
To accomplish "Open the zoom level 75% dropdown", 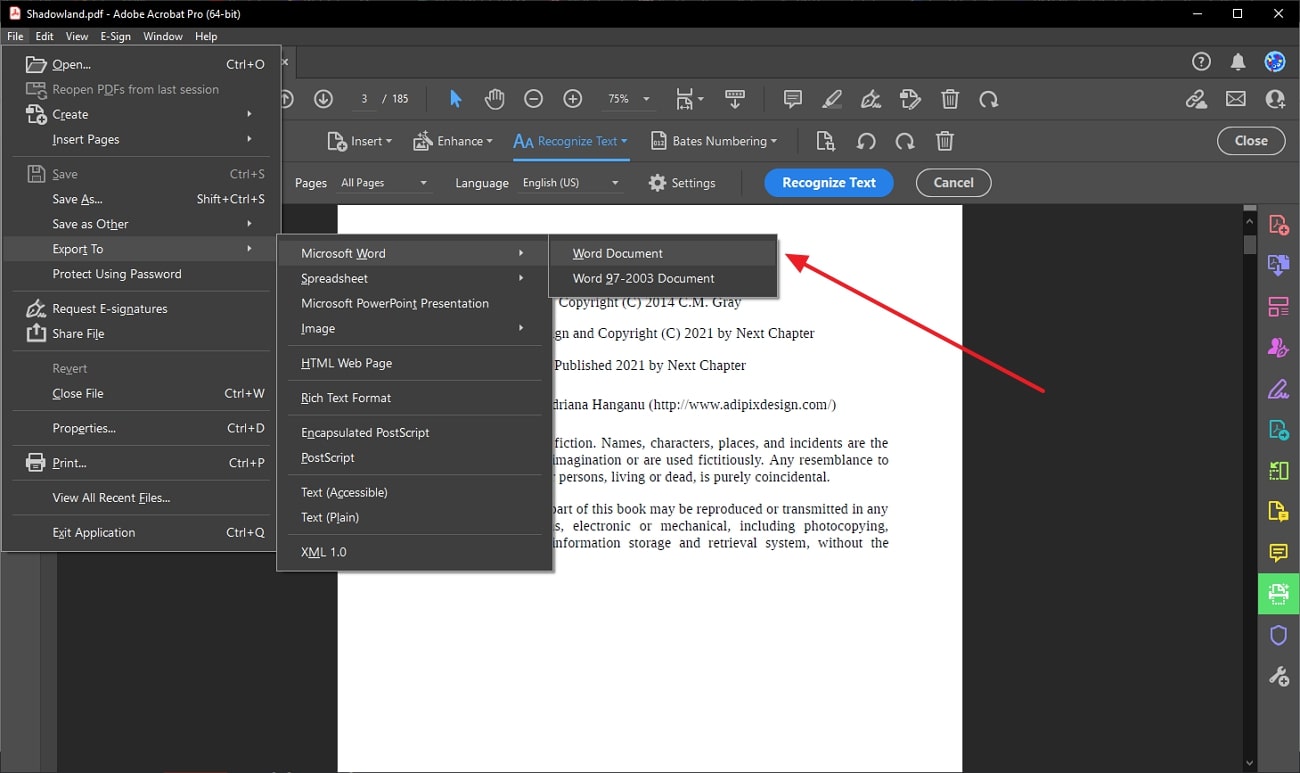I will 628,99.
